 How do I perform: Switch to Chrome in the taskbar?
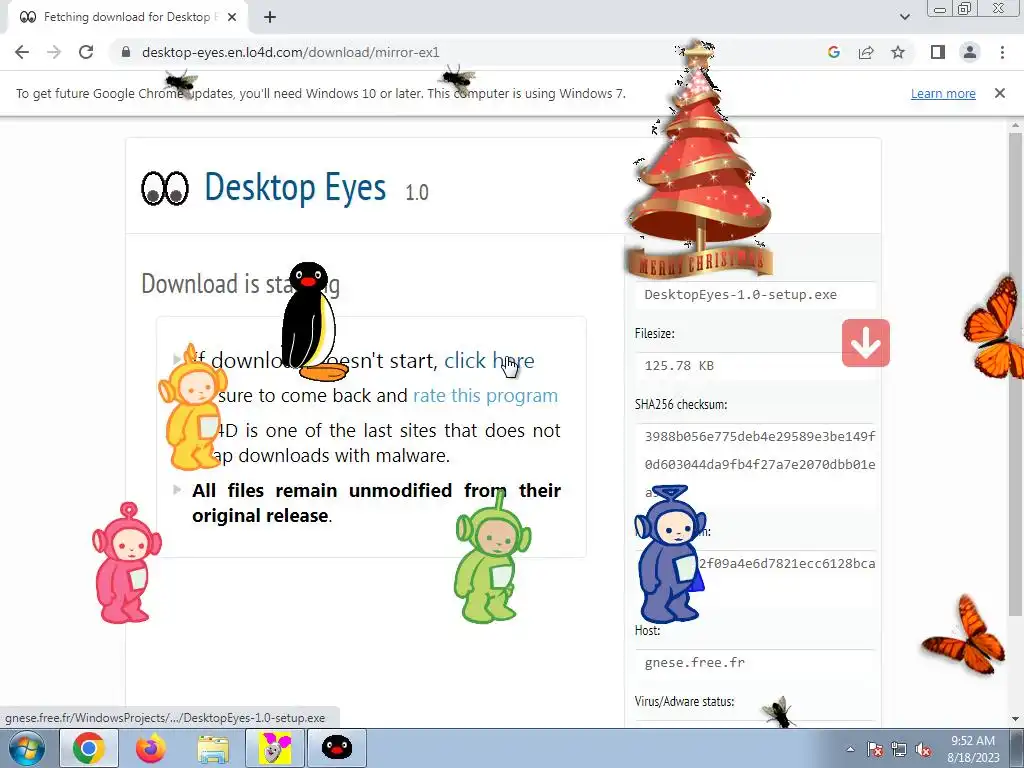click(x=89, y=748)
